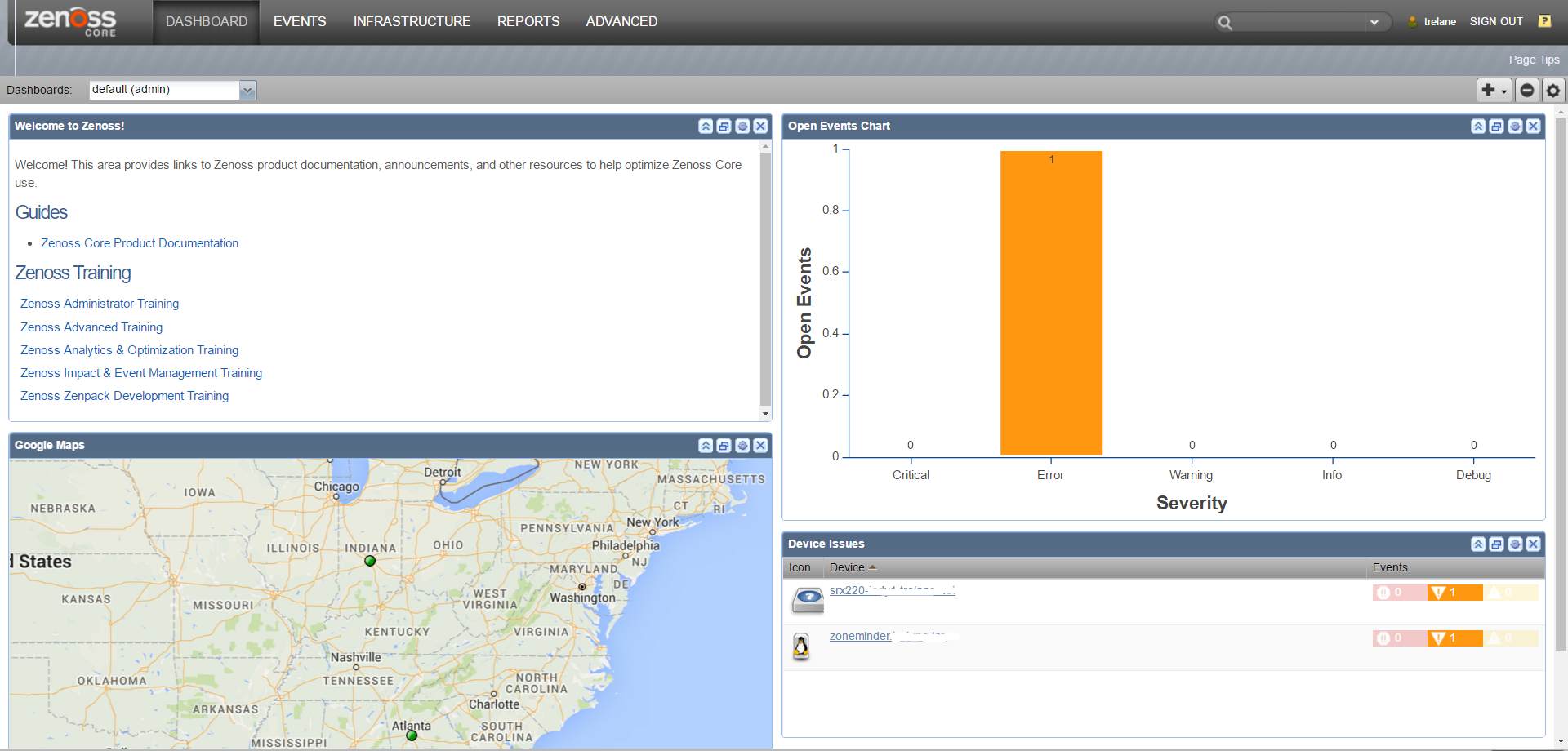The image size is (1568, 751).
Task: Click the Atlanta green location marker
Action: coord(412,735)
